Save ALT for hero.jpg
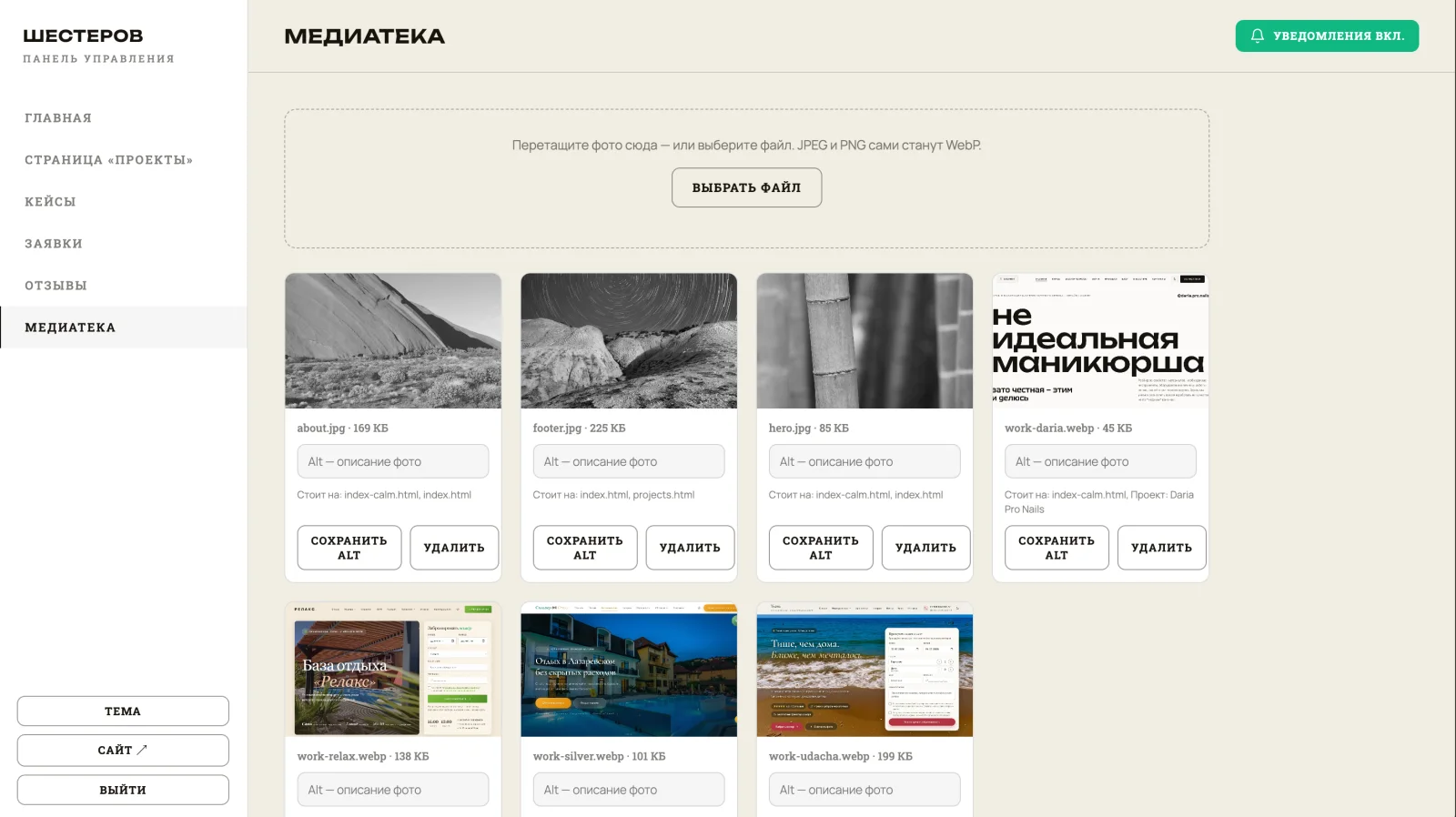1456x817 pixels. 821,548
